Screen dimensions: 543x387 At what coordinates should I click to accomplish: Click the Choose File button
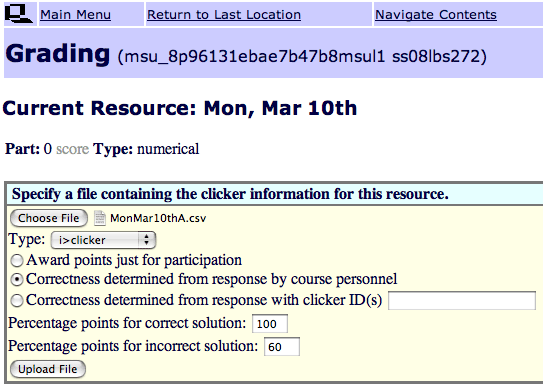click(48, 218)
